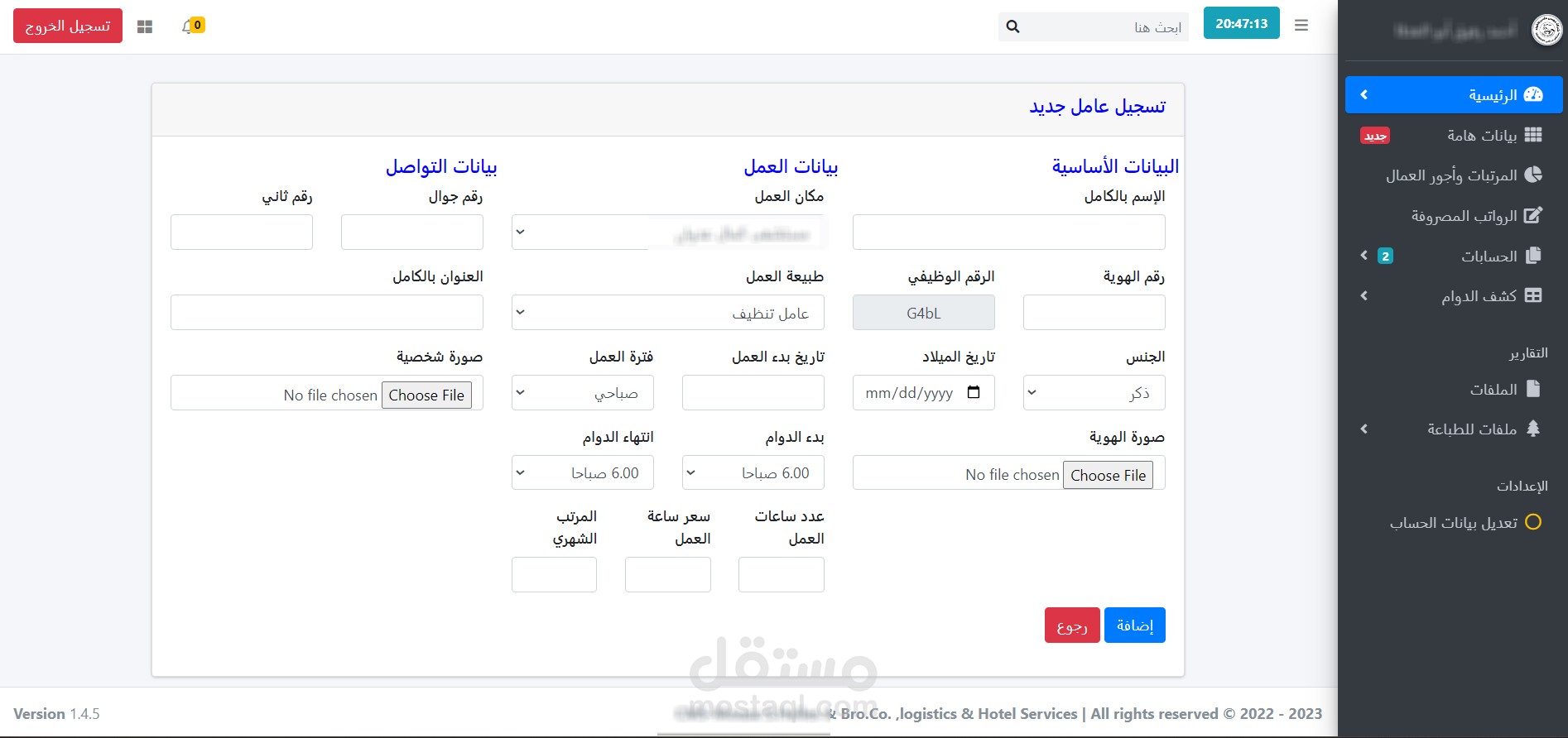The image size is (1568, 738).
Task: Click the سعر ساعة العمل input field
Action: (x=668, y=574)
